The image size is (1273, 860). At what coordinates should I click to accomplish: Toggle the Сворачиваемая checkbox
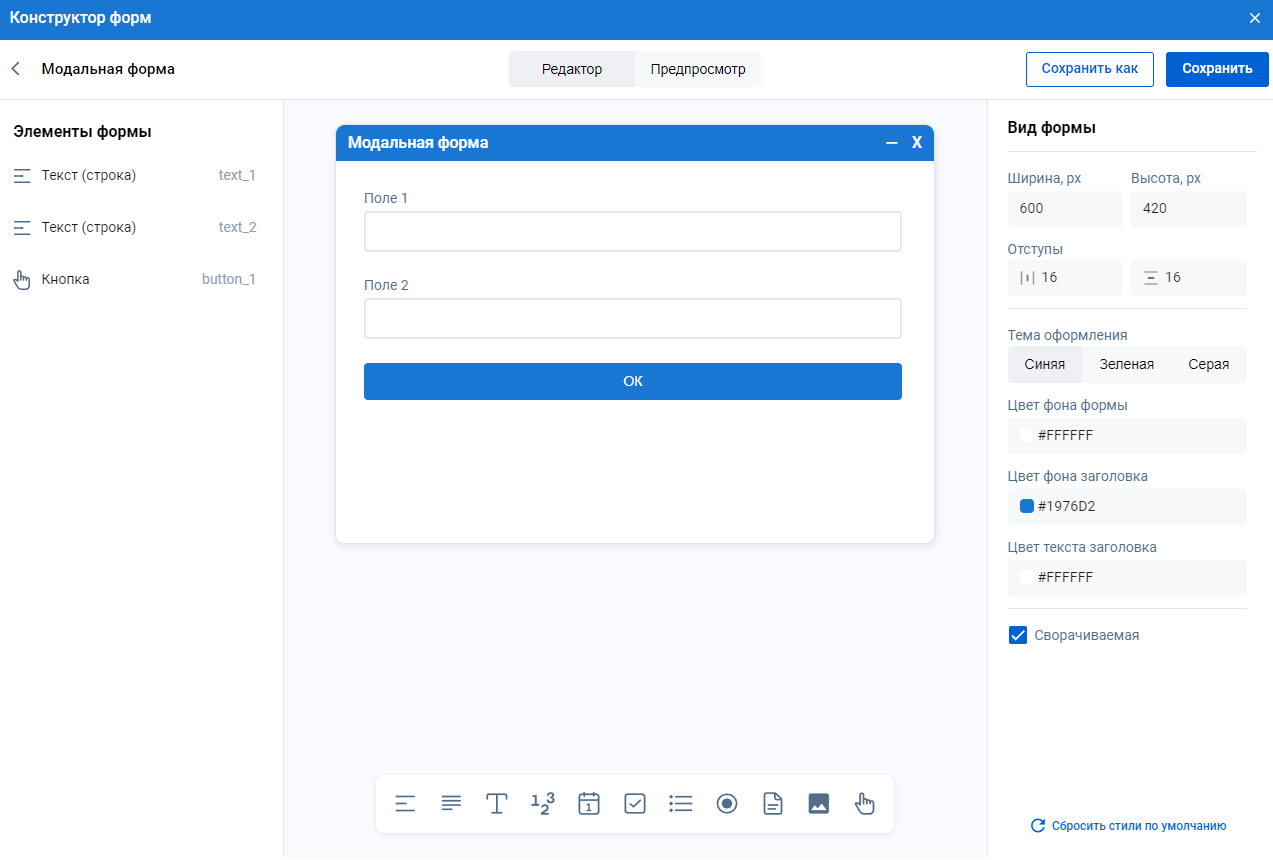[1018, 635]
